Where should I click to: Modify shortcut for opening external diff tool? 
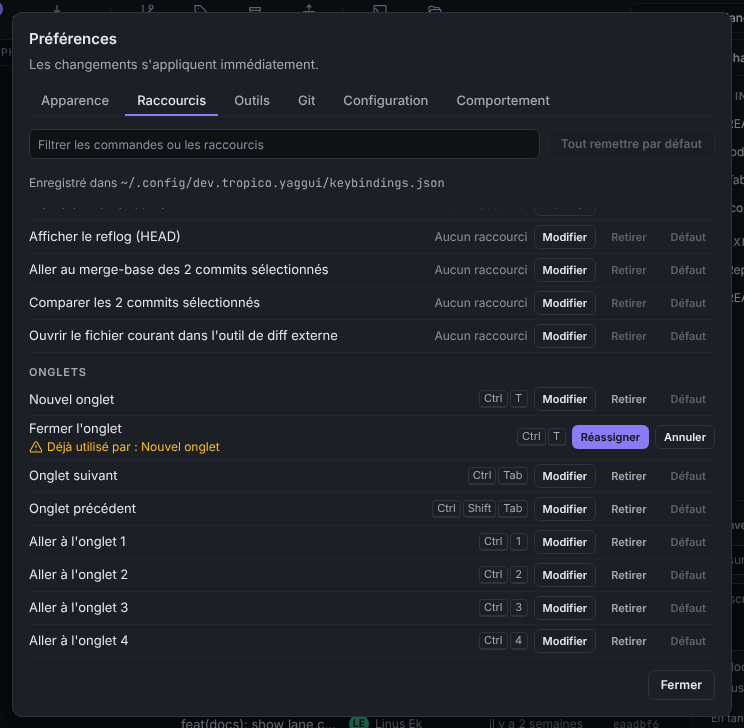(565, 336)
